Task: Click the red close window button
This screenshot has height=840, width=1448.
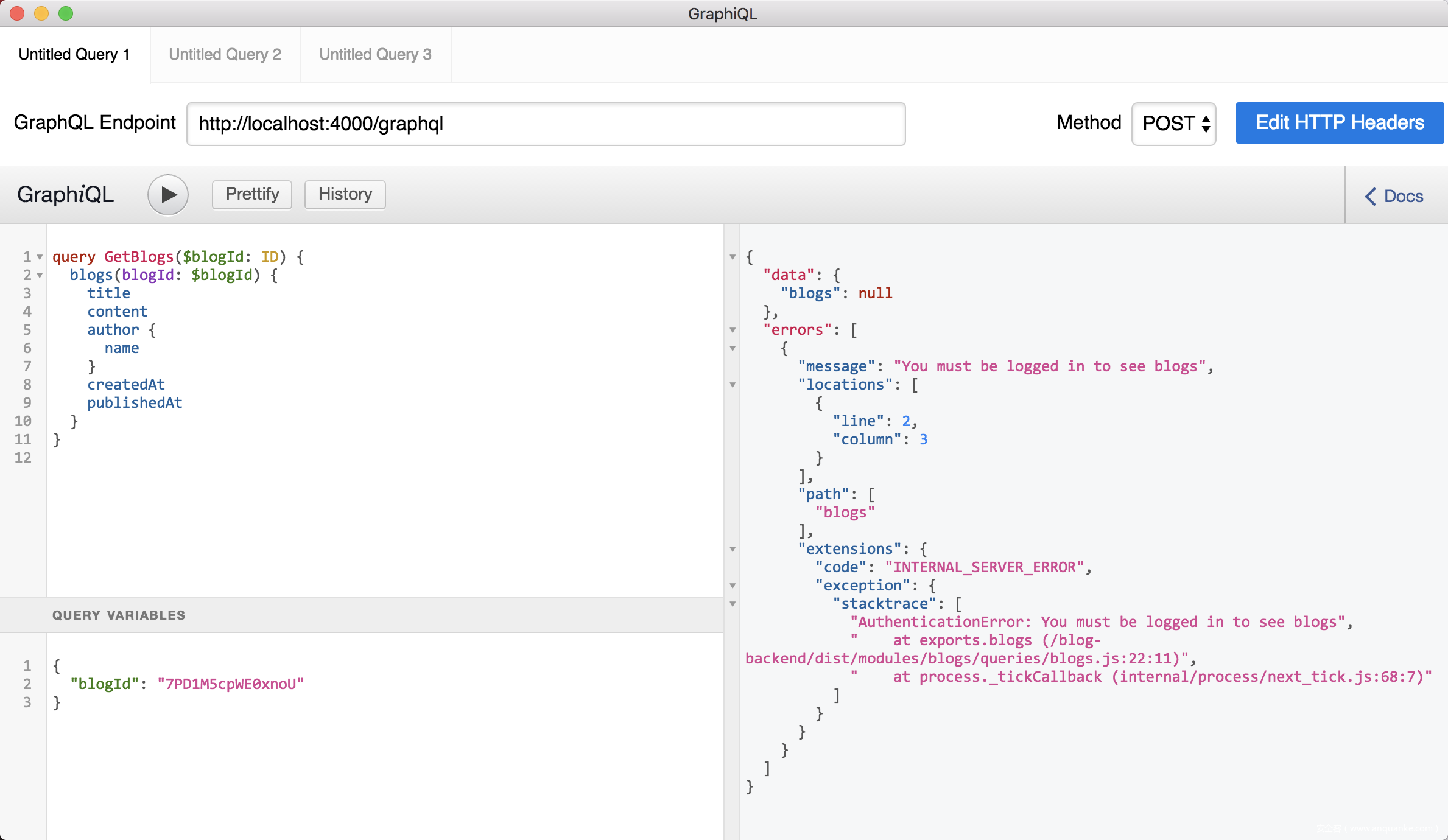Action: point(17,13)
